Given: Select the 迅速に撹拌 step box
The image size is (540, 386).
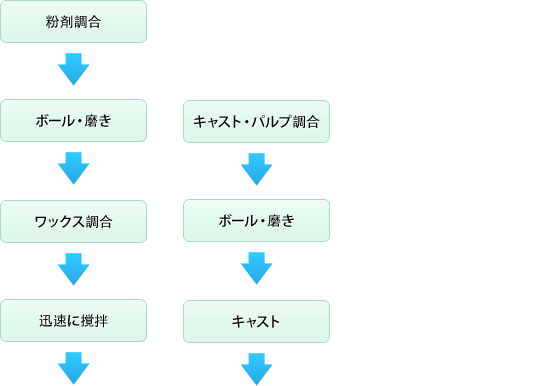Looking at the screenshot, I should click(x=73, y=321).
